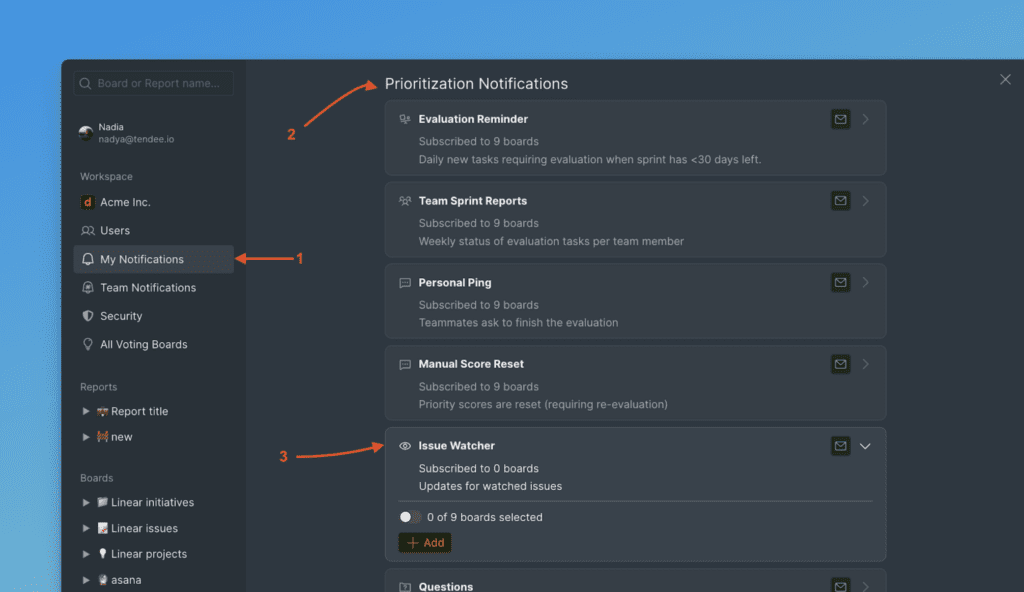Go to Security settings
This screenshot has width=1024, height=592.
121,316
